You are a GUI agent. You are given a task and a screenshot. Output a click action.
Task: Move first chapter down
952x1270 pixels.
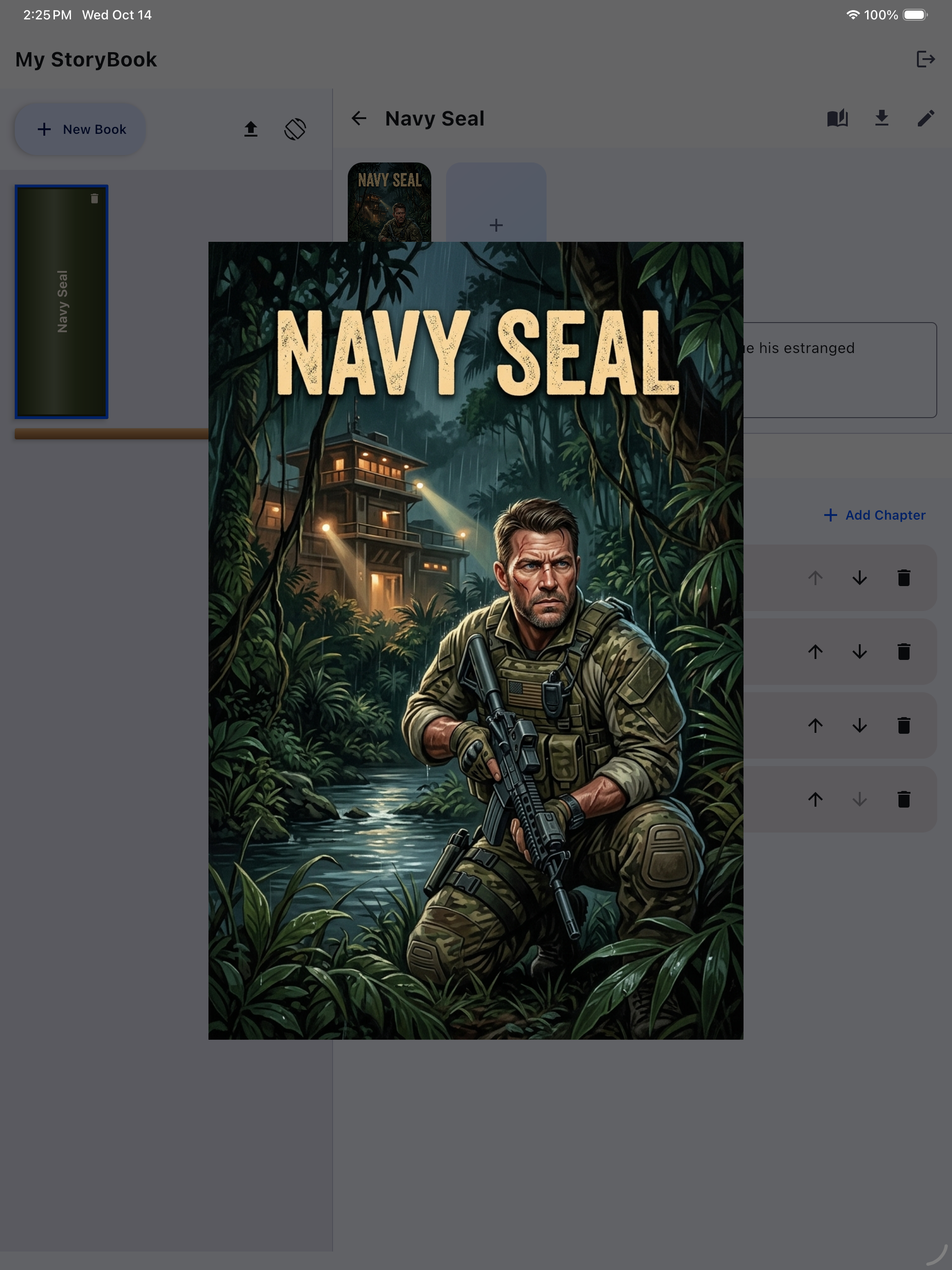pyautogui.click(x=860, y=578)
